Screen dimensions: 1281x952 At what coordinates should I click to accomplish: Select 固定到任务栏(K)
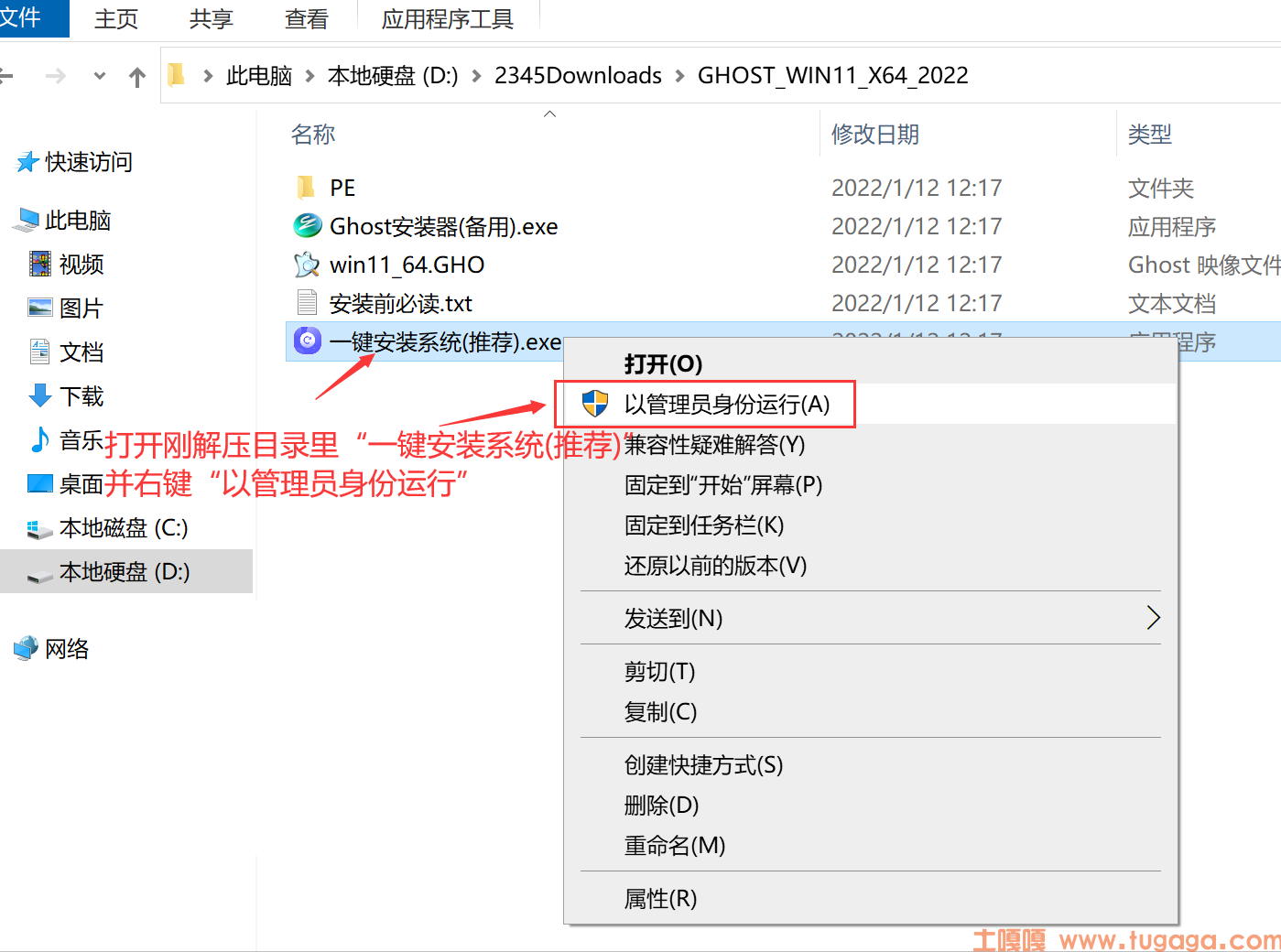871,525
